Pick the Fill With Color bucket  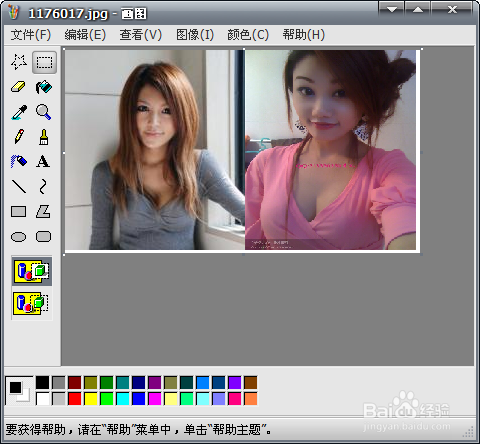click(x=44, y=87)
